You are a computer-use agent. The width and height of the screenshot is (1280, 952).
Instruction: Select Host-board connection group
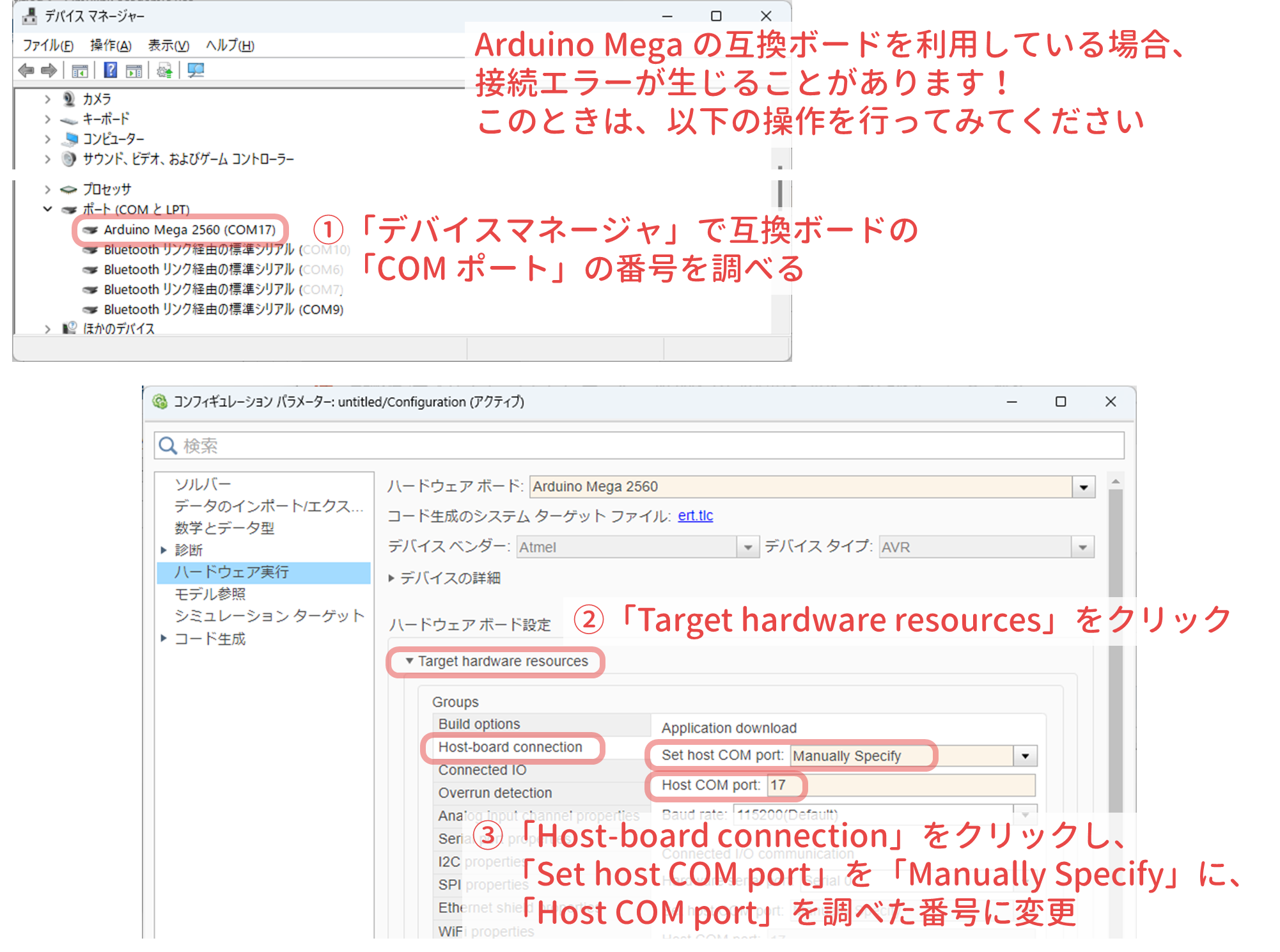tap(510, 747)
